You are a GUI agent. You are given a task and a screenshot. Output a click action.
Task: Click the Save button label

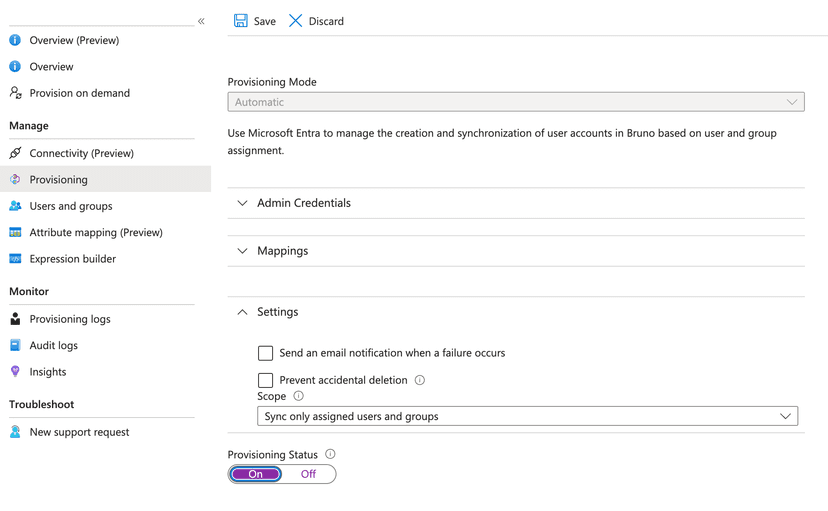tap(265, 21)
